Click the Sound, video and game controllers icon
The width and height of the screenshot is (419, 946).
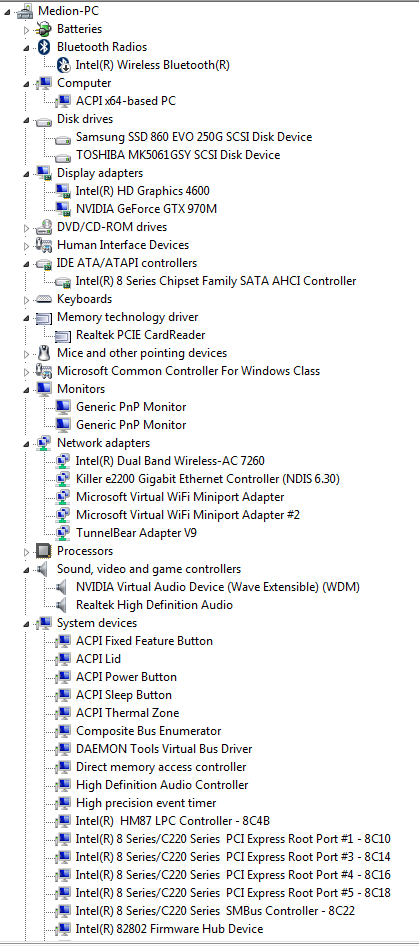tap(42, 569)
